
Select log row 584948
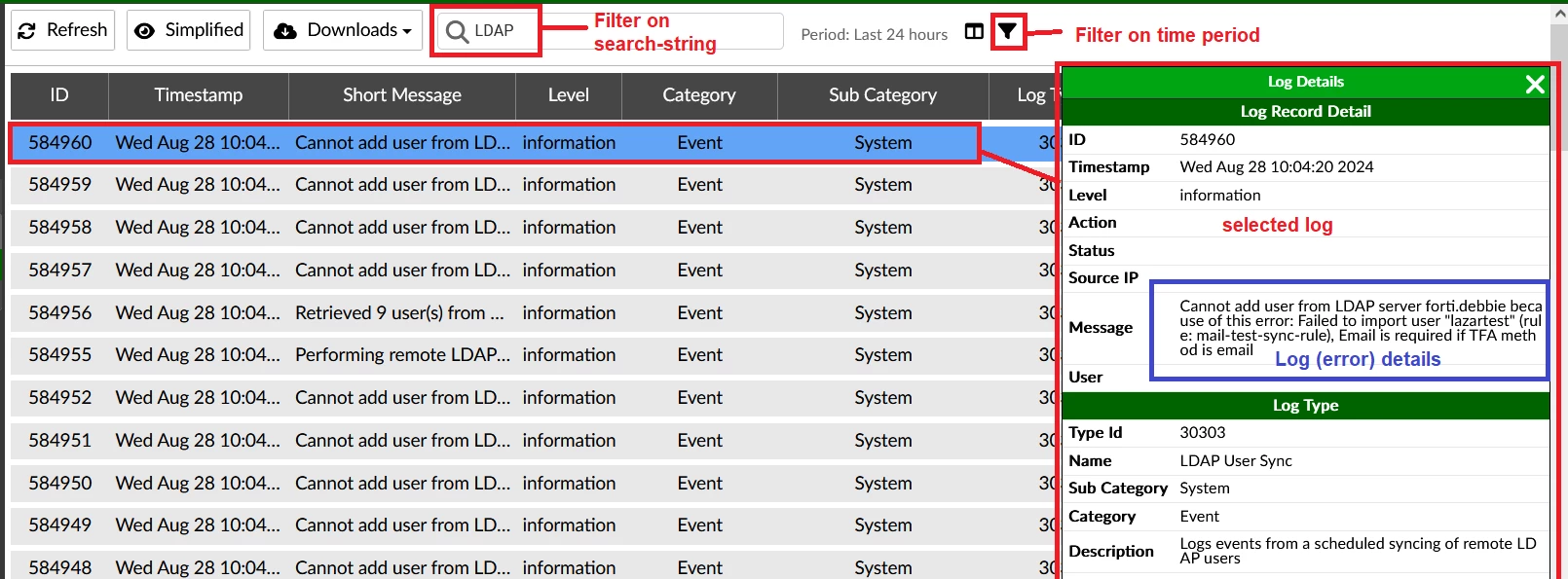(534, 566)
